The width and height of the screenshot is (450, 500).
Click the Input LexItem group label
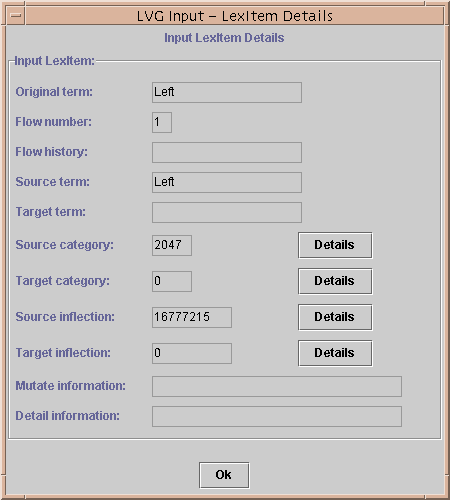tap(55, 61)
